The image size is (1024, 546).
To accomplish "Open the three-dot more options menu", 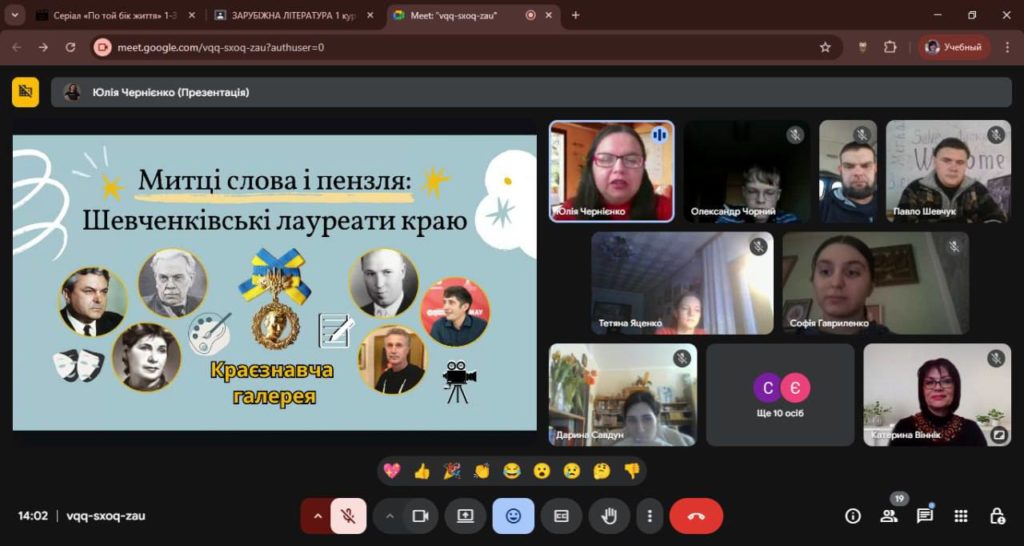I will [650, 516].
